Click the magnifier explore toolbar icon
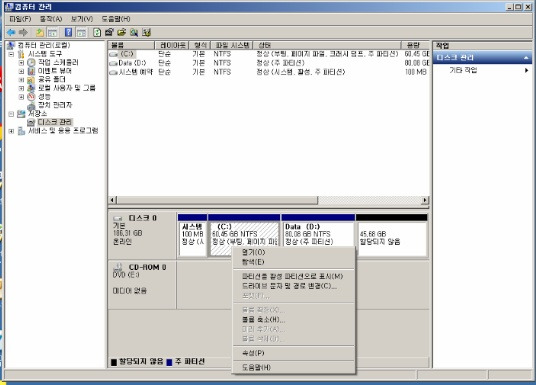 (134, 32)
